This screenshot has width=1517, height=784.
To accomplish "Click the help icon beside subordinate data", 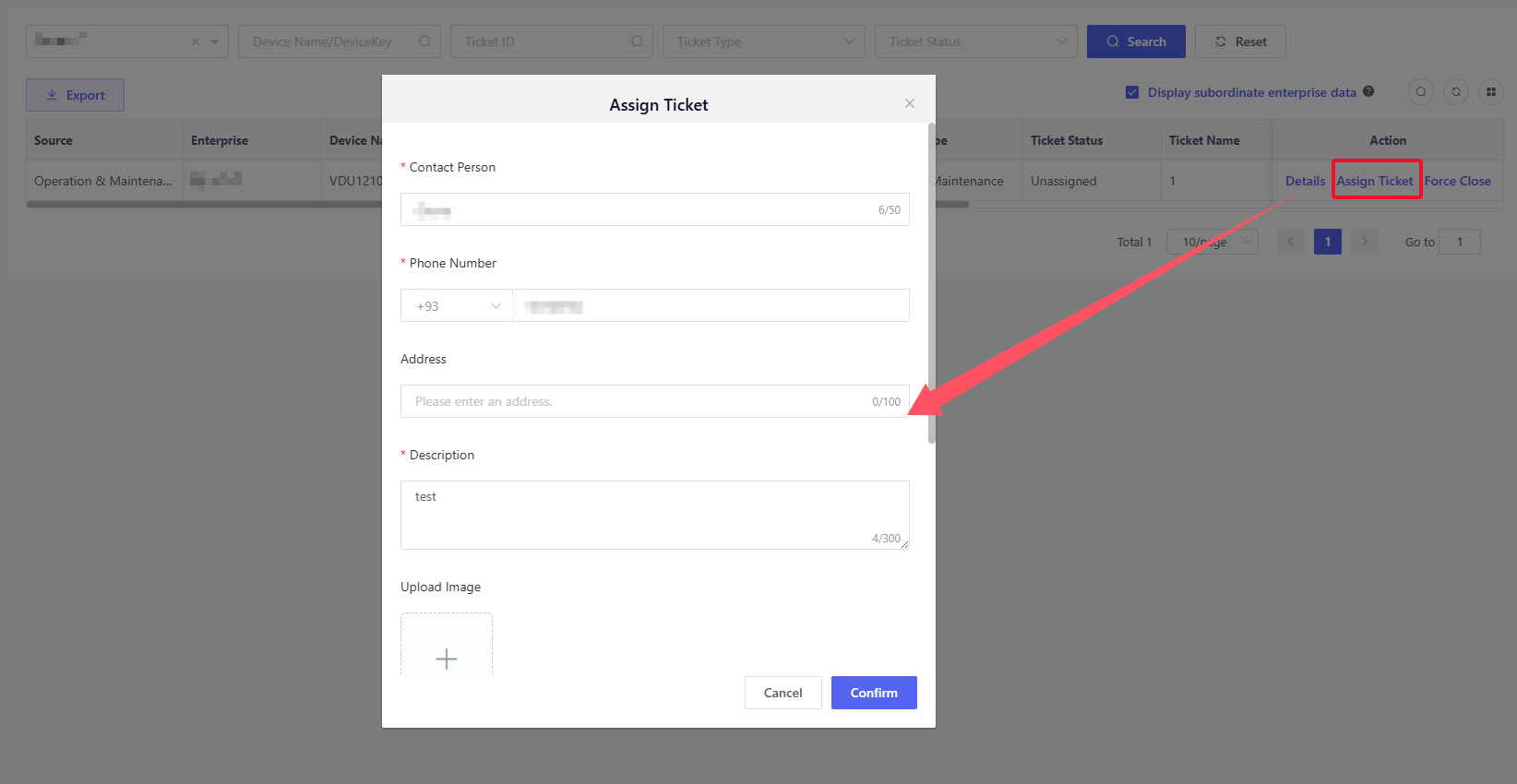I will pyautogui.click(x=1368, y=91).
